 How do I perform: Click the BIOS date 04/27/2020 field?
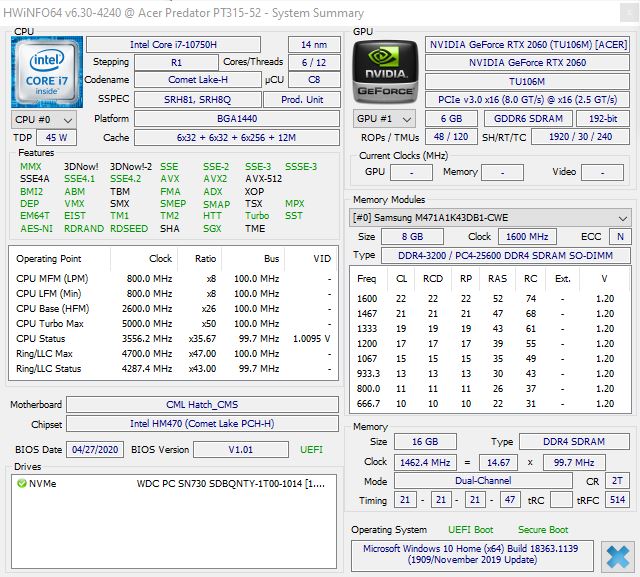click(95, 449)
